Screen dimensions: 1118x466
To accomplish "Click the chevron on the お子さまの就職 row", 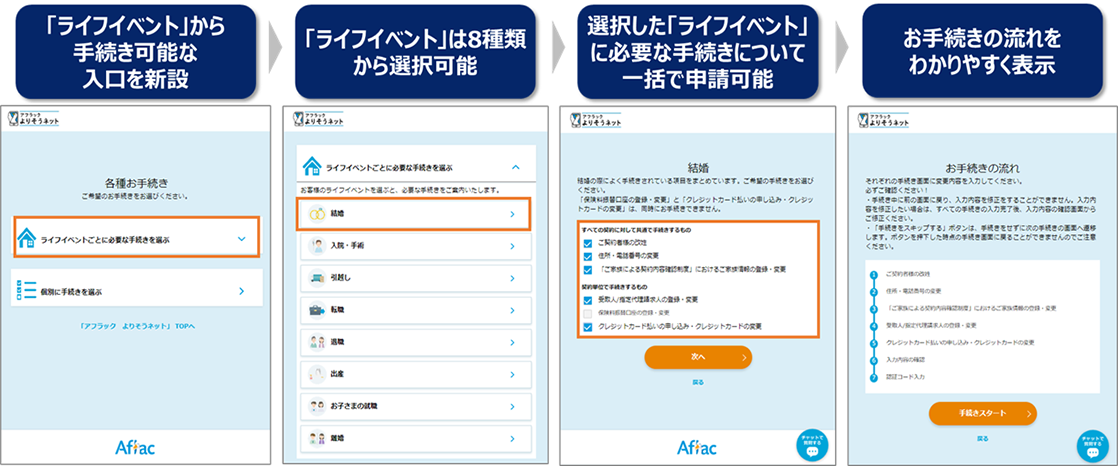I will click(x=512, y=406).
